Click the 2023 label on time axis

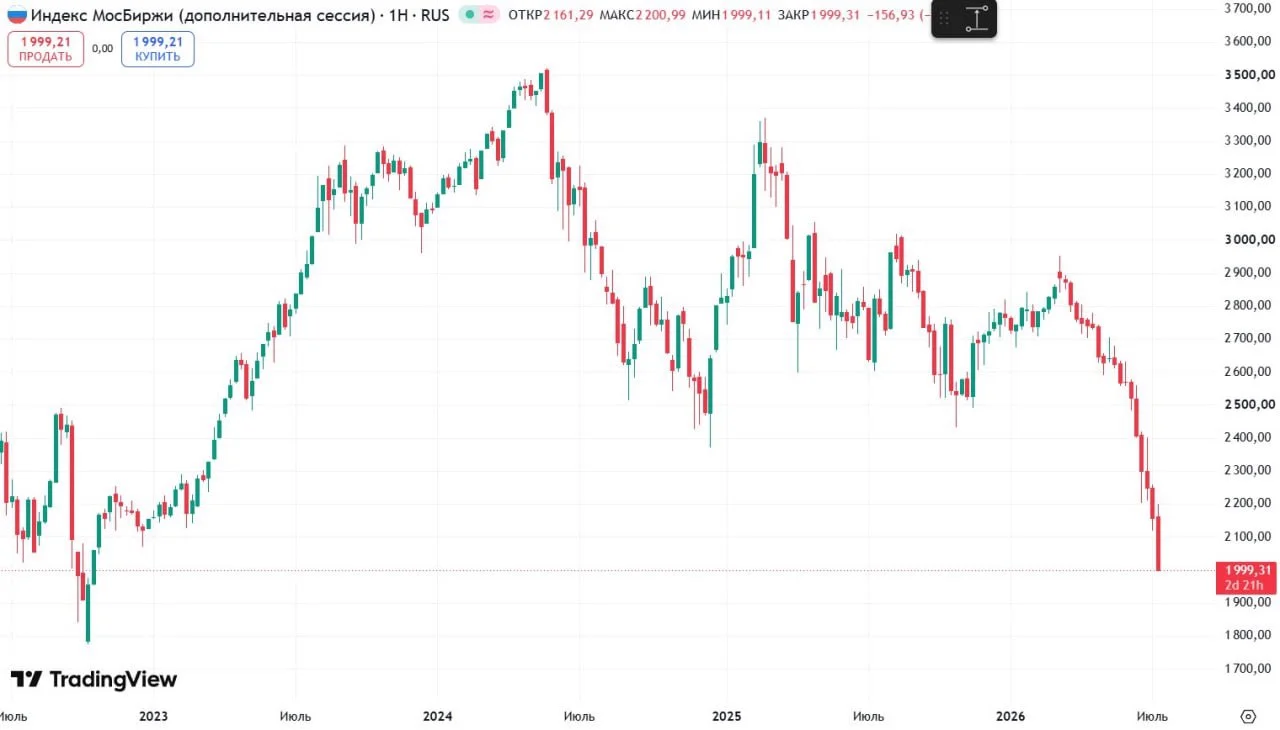click(153, 716)
